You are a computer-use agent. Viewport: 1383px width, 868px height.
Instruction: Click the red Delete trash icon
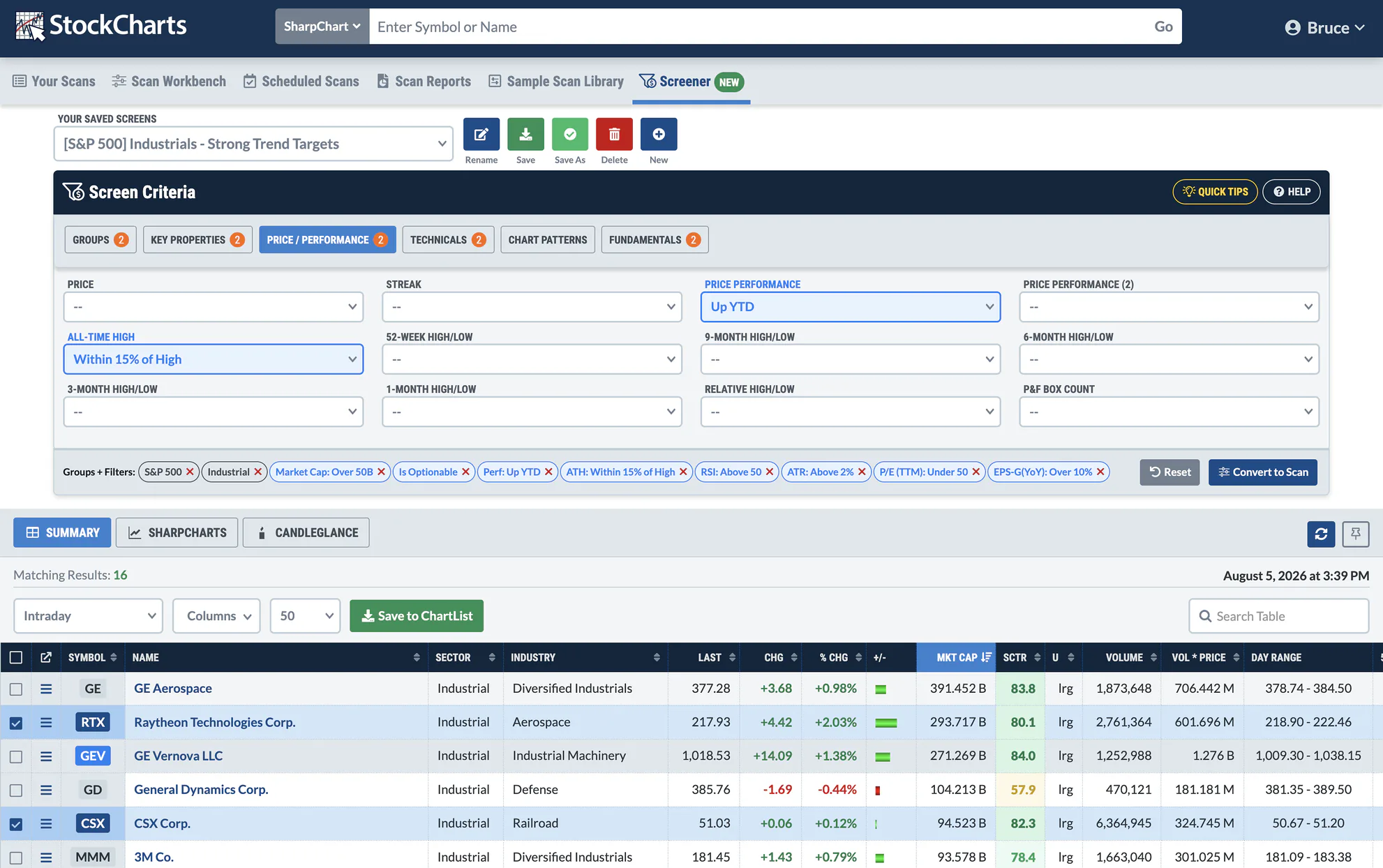click(614, 134)
